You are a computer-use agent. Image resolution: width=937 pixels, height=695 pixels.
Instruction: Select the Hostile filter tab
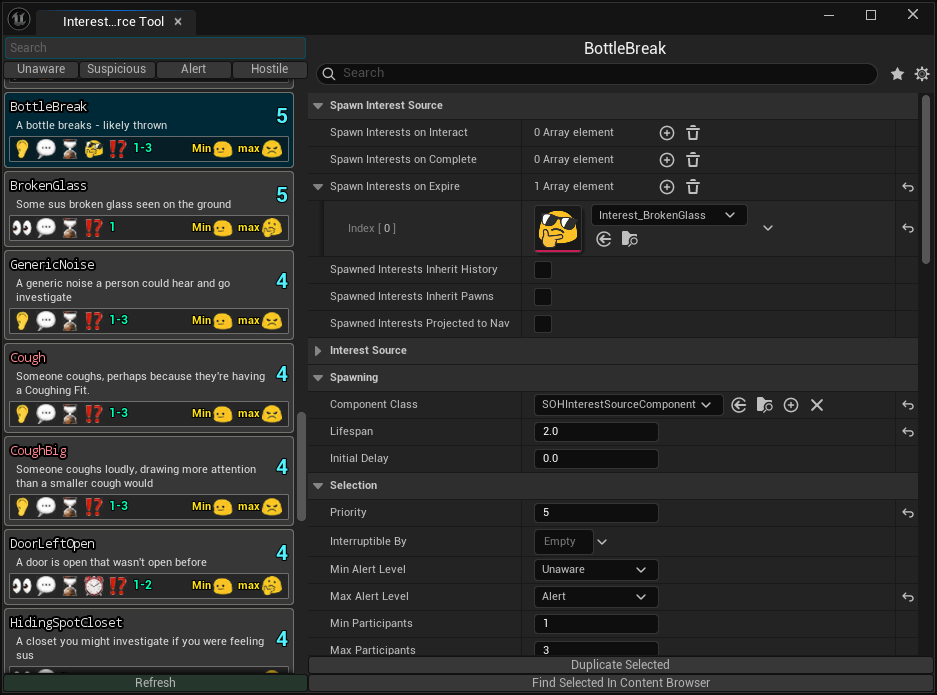point(269,69)
